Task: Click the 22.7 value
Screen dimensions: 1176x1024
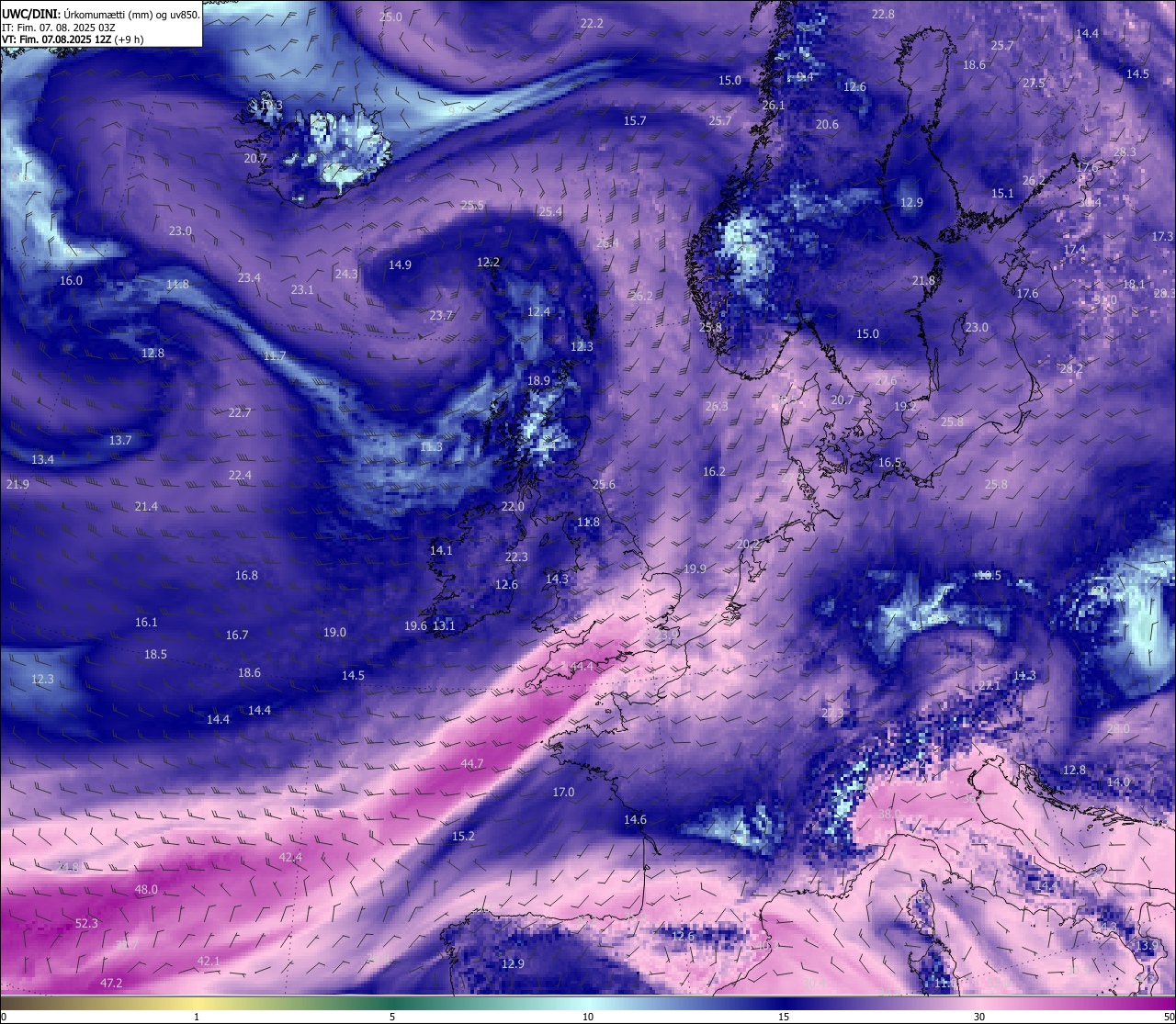Action: point(240,413)
